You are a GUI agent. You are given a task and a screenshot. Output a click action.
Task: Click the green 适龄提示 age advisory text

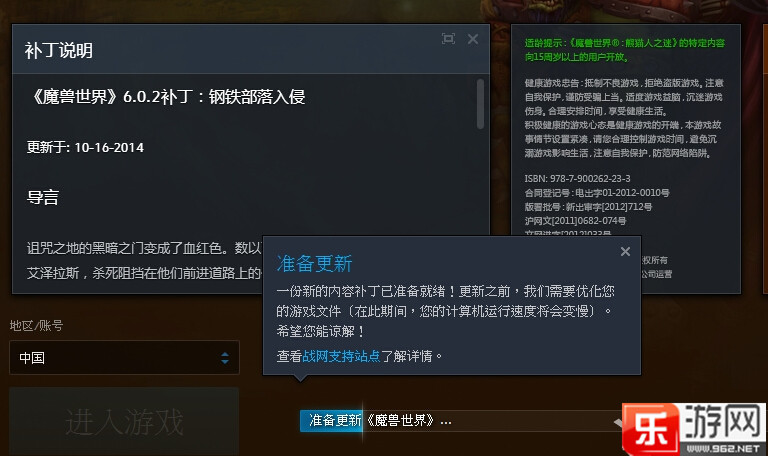pos(624,50)
